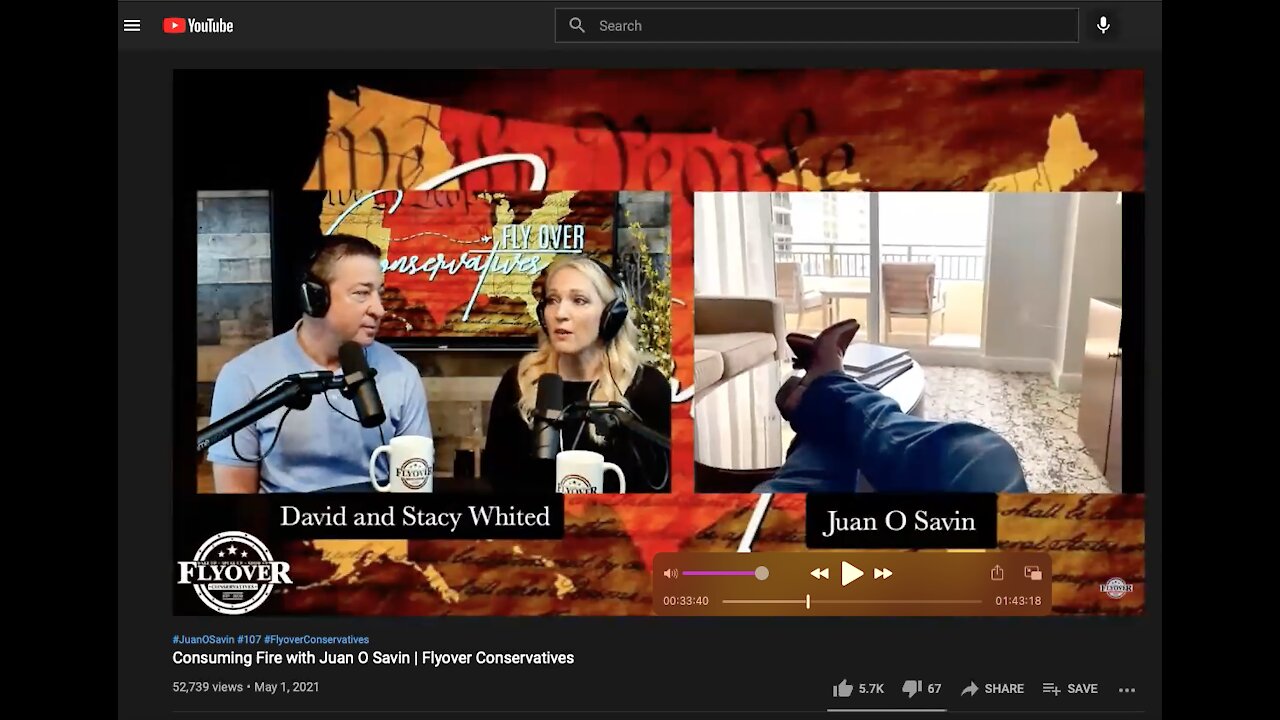
Task: Open the #107 hashtag link
Action: (249, 640)
